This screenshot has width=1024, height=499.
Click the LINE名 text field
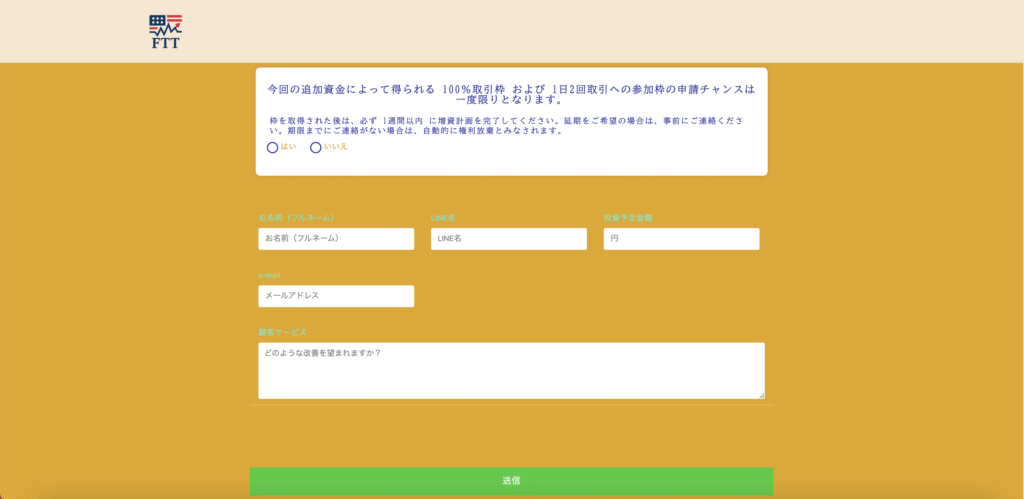(x=509, y=239)
